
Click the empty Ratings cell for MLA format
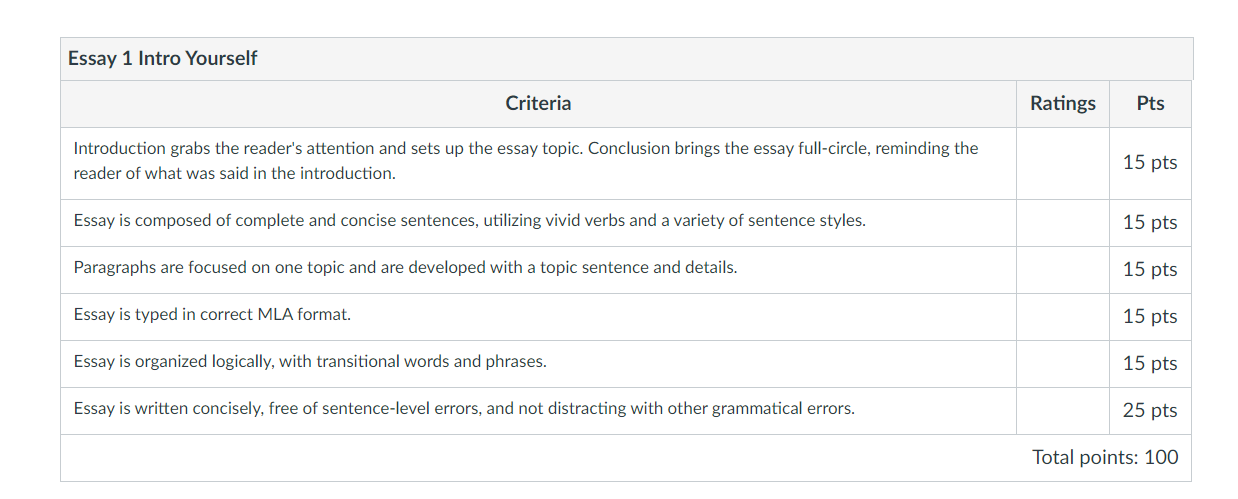[x=1063, y=317]
